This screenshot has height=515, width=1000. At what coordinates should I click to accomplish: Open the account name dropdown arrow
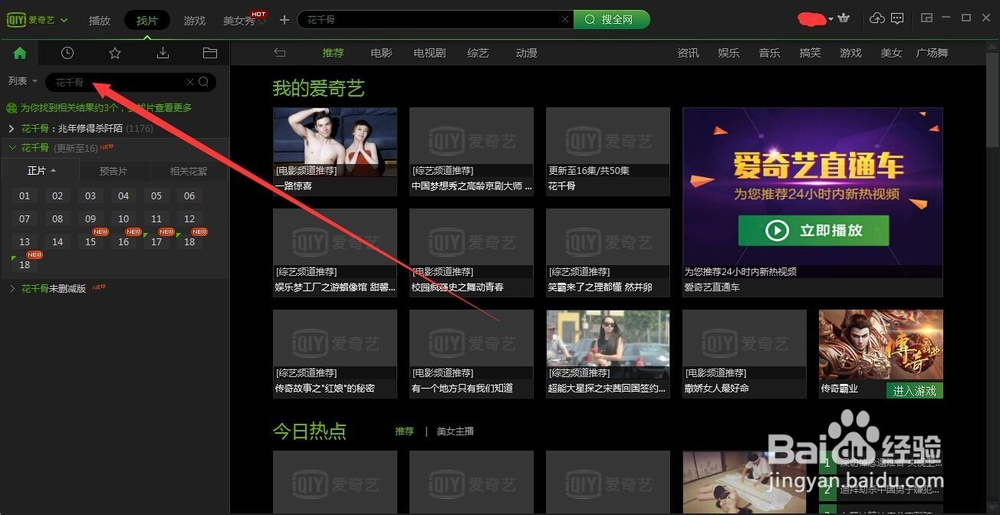pos(831,19)
